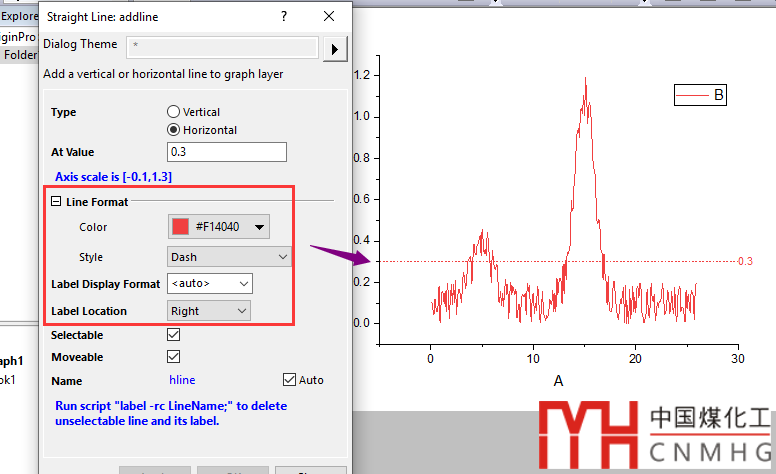The image size is (776, 474).
Task: Click the Folder item in Explorer panel
Action: tap(20, 55)
